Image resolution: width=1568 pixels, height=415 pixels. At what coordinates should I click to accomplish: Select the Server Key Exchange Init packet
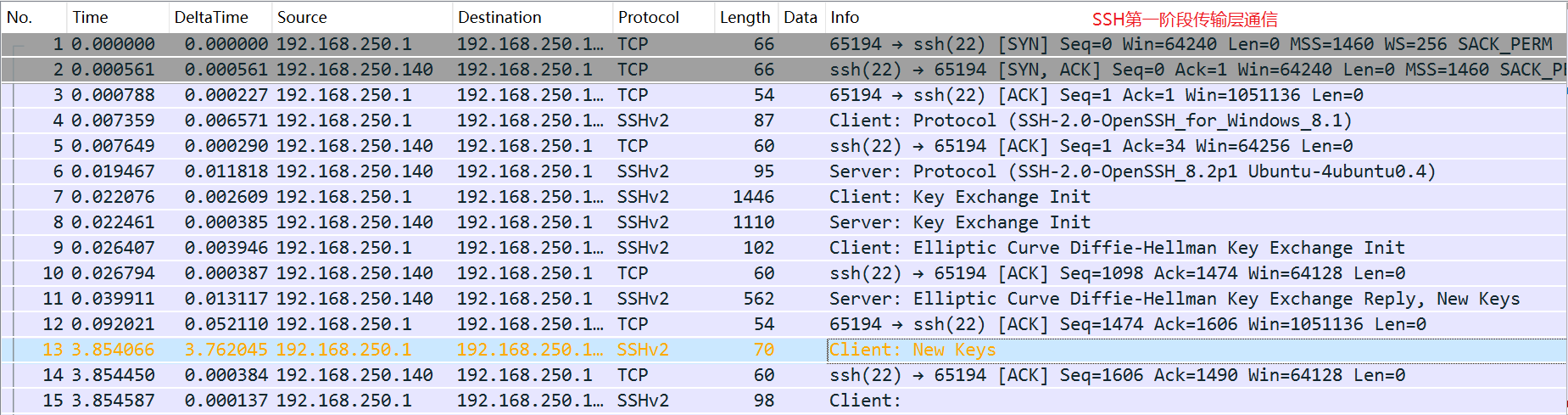(959, 222)
